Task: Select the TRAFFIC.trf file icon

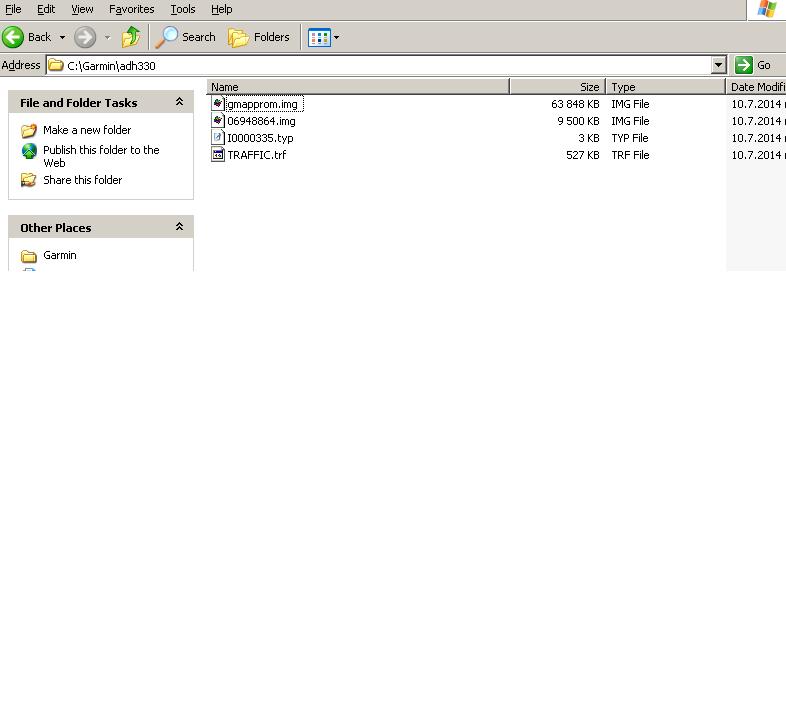Action: tap(218, 155)
